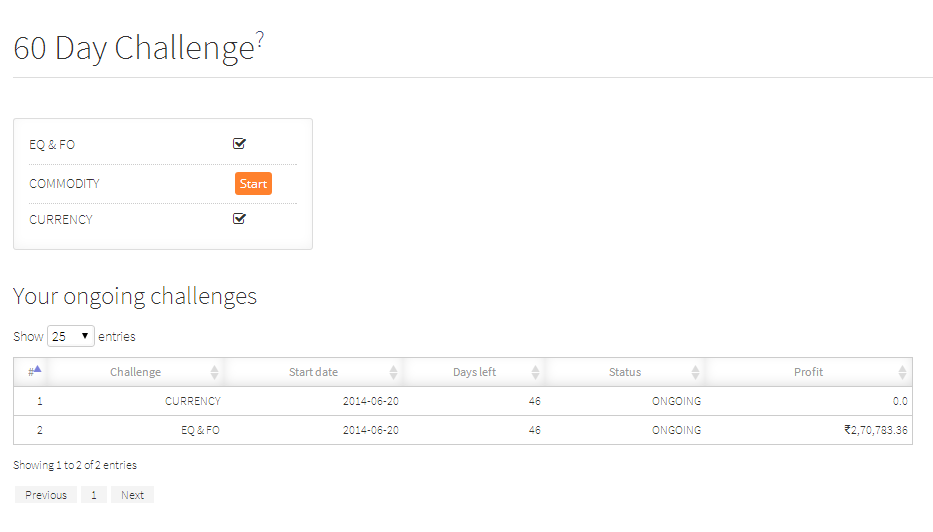This screenshot has width=933, height=532.
Task: Toggle the row number sort arrow
Action: pyautogui.click(x=37, y=369)
